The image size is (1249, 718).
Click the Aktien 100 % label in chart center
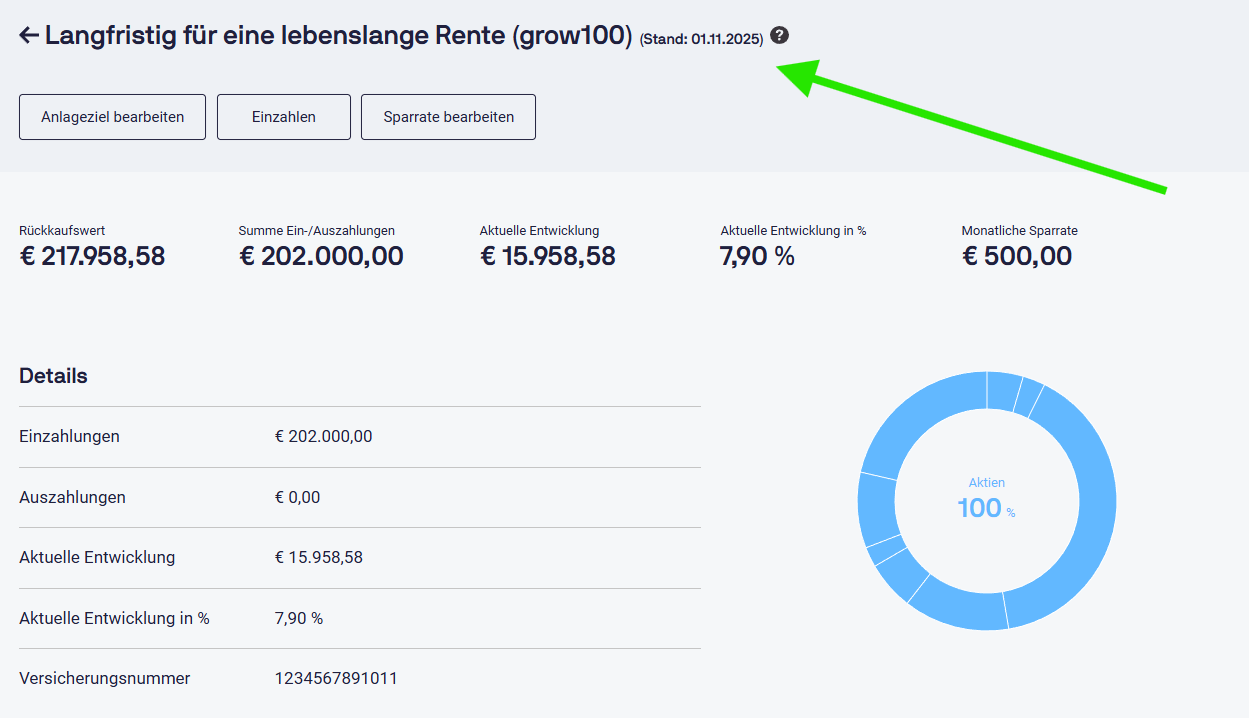[986, 498]
